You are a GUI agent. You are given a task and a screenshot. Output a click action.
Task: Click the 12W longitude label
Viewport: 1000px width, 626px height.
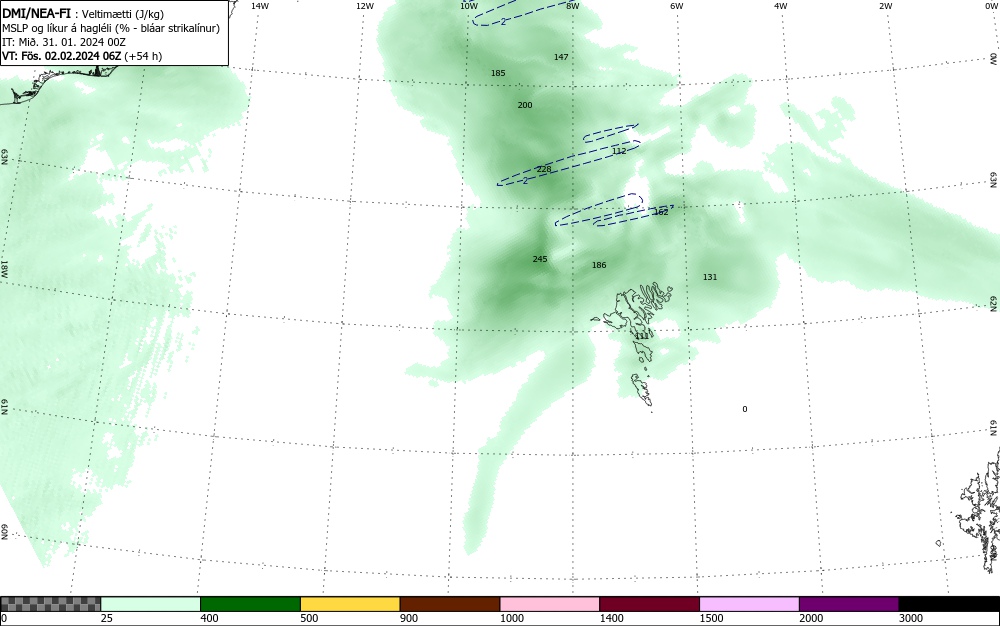(365, 6)
